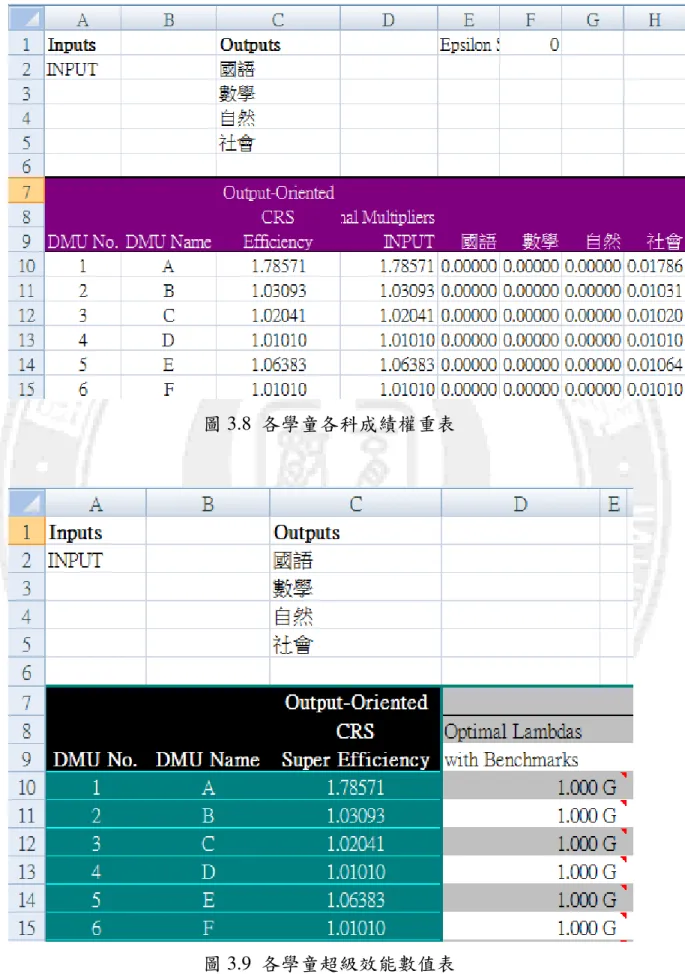Click the 0.01064 multiplier cell
This screenshot has height=974, width=685.
[655, 364]
